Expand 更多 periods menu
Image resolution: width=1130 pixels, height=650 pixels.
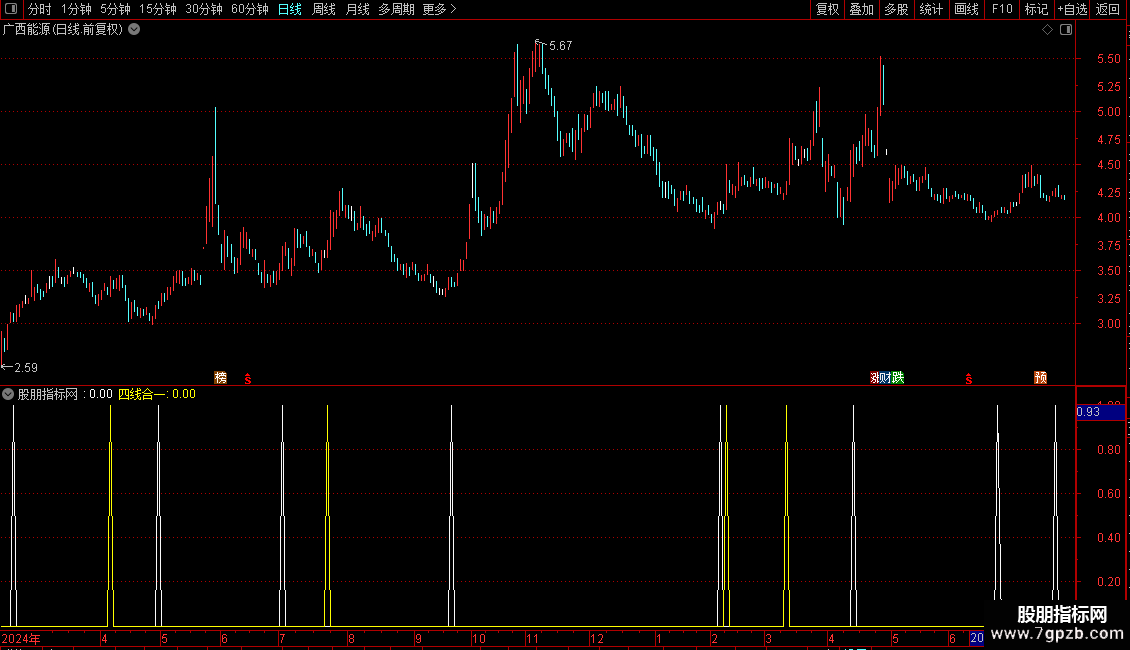[x=439, y=9]
